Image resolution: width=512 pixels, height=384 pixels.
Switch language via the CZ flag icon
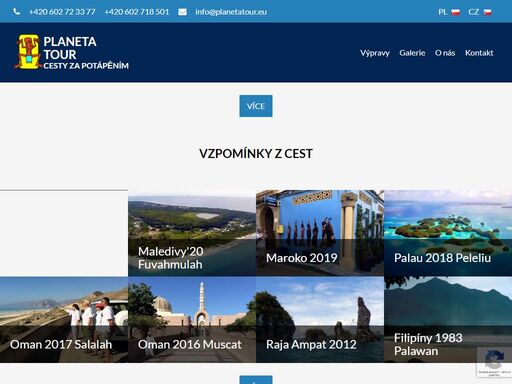(488, 12)
